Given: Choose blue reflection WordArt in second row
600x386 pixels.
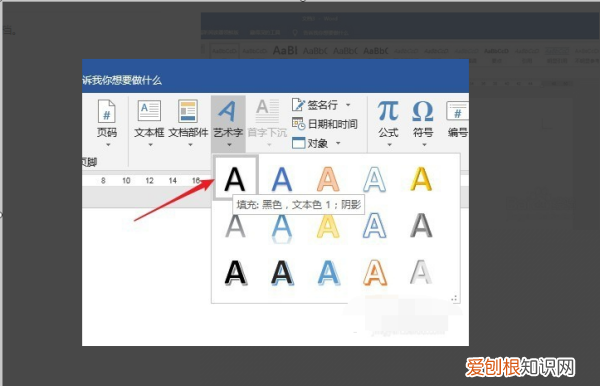Looking at the screenshot, I should [282, 228].
